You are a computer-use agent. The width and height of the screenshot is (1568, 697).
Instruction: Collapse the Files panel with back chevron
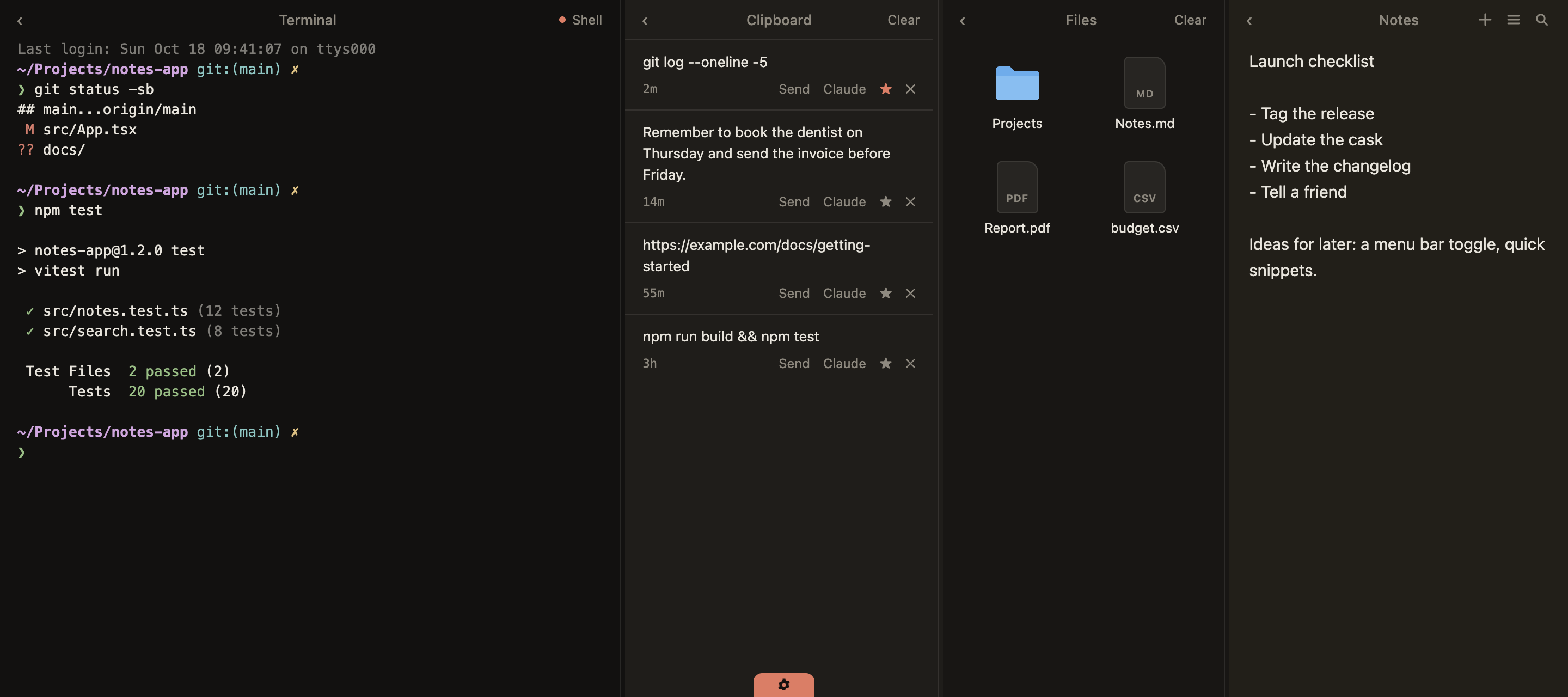[963, 21]
